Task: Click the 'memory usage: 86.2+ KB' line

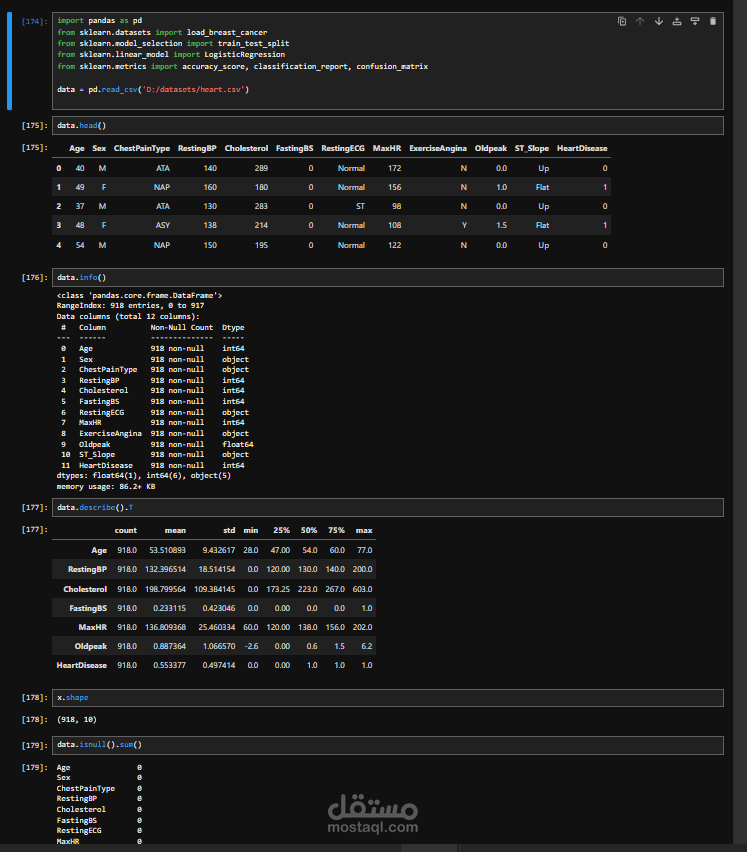Action: 106,487
